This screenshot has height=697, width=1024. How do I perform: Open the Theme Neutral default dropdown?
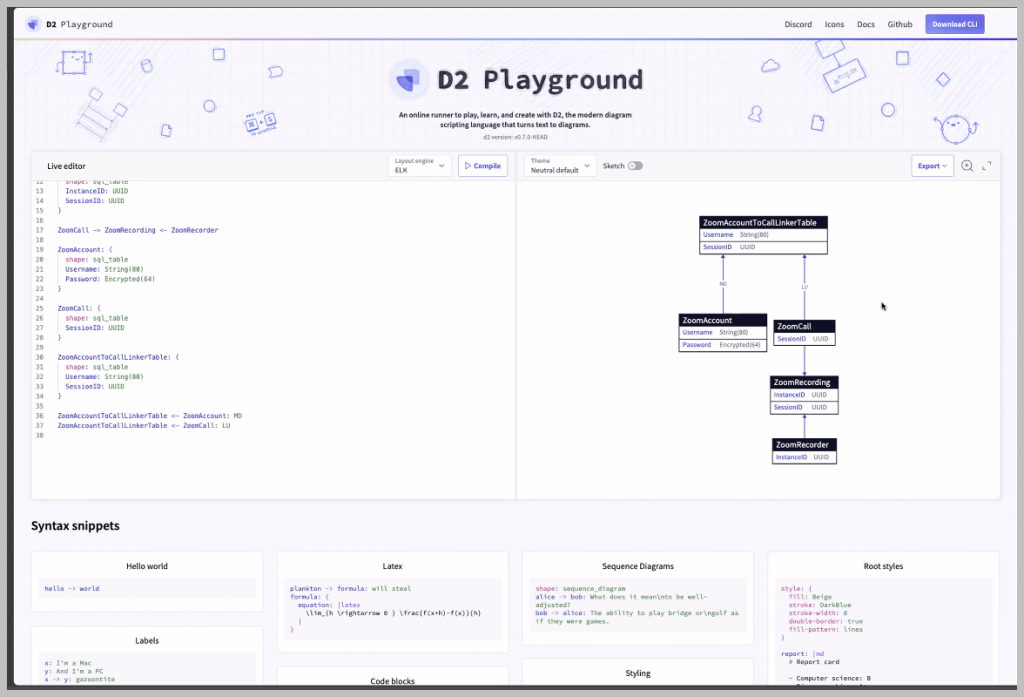560,166
